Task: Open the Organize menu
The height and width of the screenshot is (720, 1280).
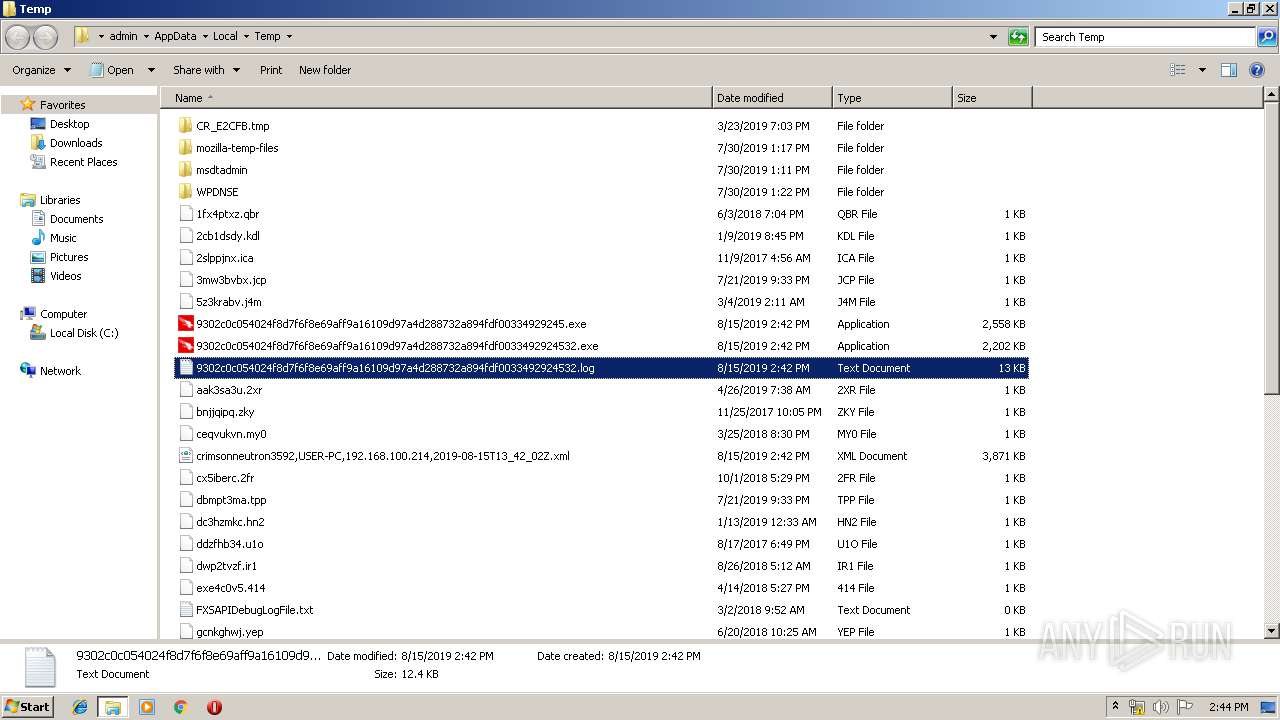Action: tap(42, 70)
